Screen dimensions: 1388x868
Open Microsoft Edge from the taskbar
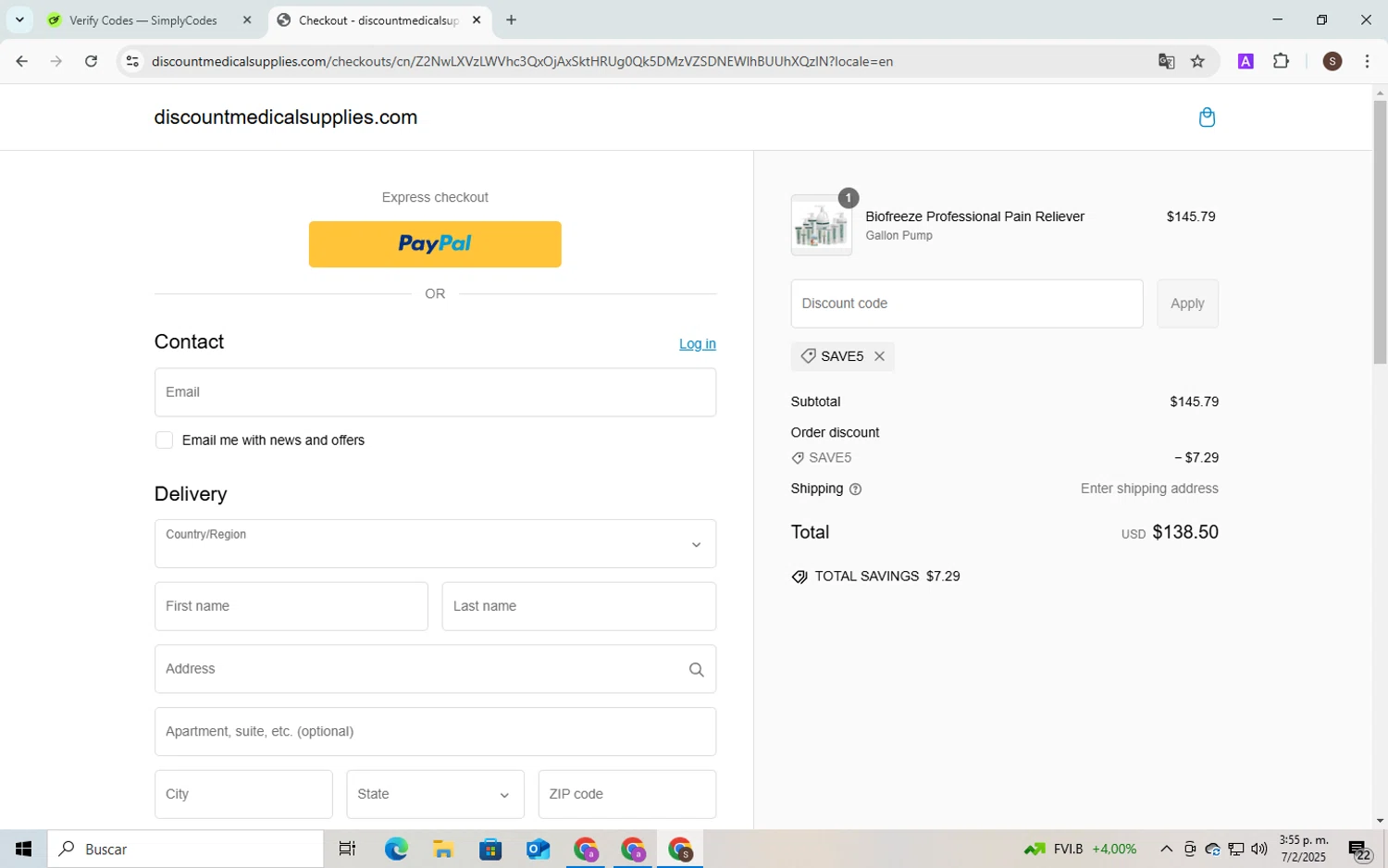396,849
